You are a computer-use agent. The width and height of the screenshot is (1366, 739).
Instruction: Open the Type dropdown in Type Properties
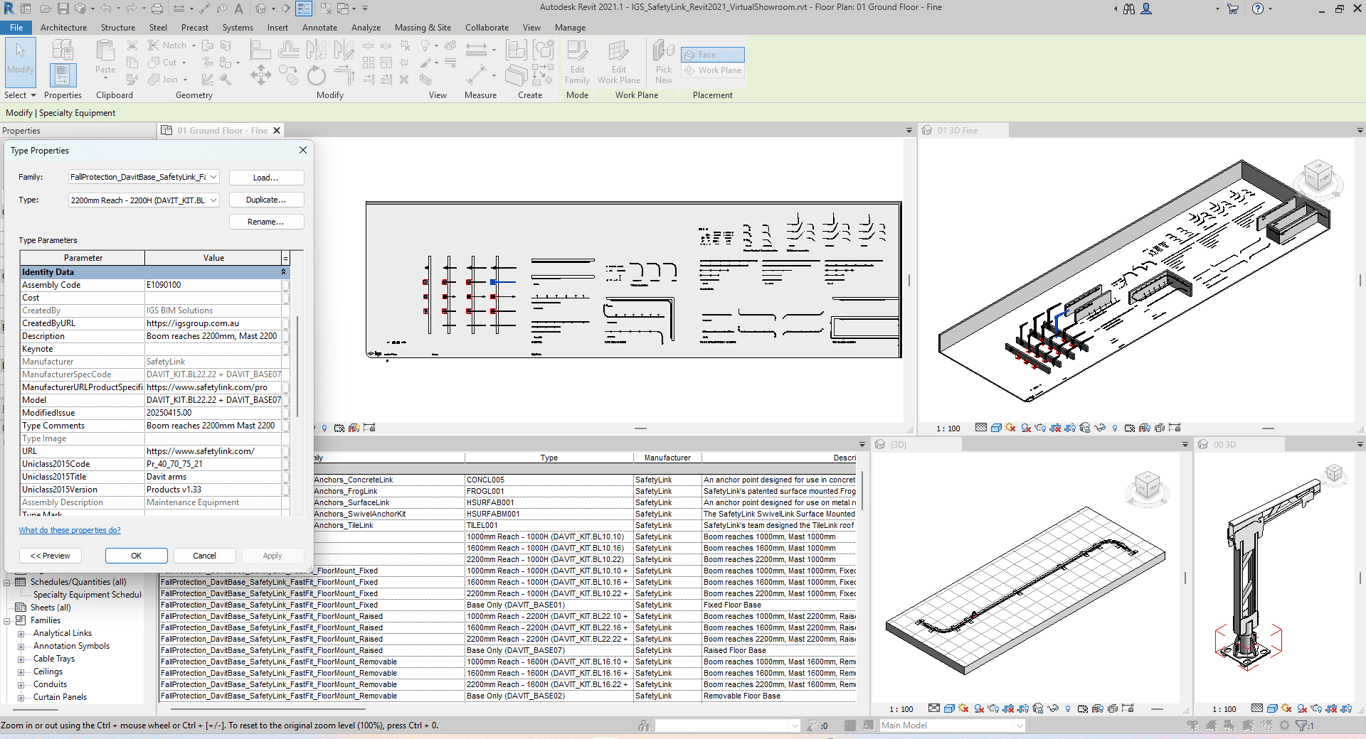pyautogui.click(x=213, y=200)
